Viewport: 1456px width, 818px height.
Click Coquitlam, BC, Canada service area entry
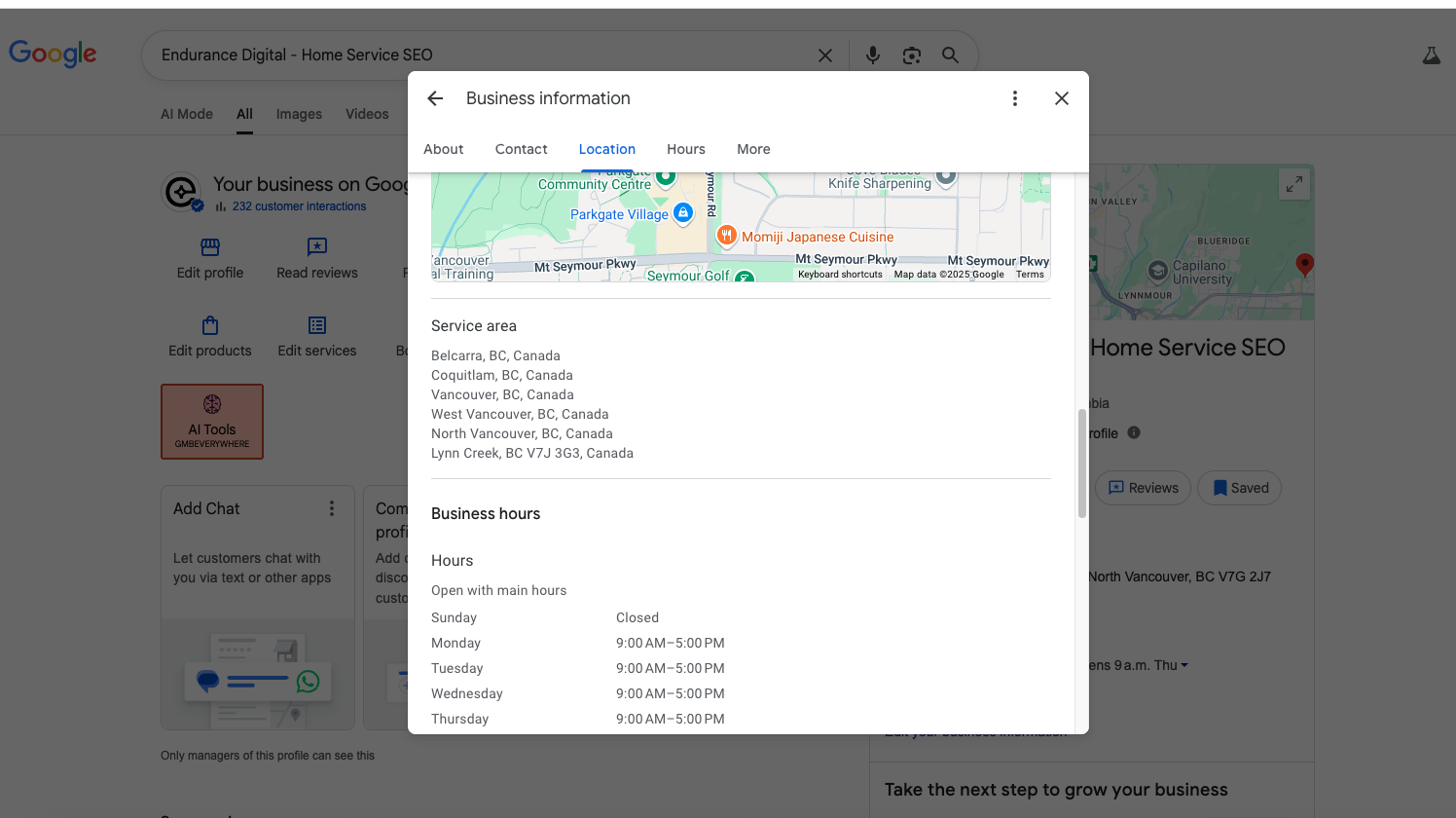[502, 375]
